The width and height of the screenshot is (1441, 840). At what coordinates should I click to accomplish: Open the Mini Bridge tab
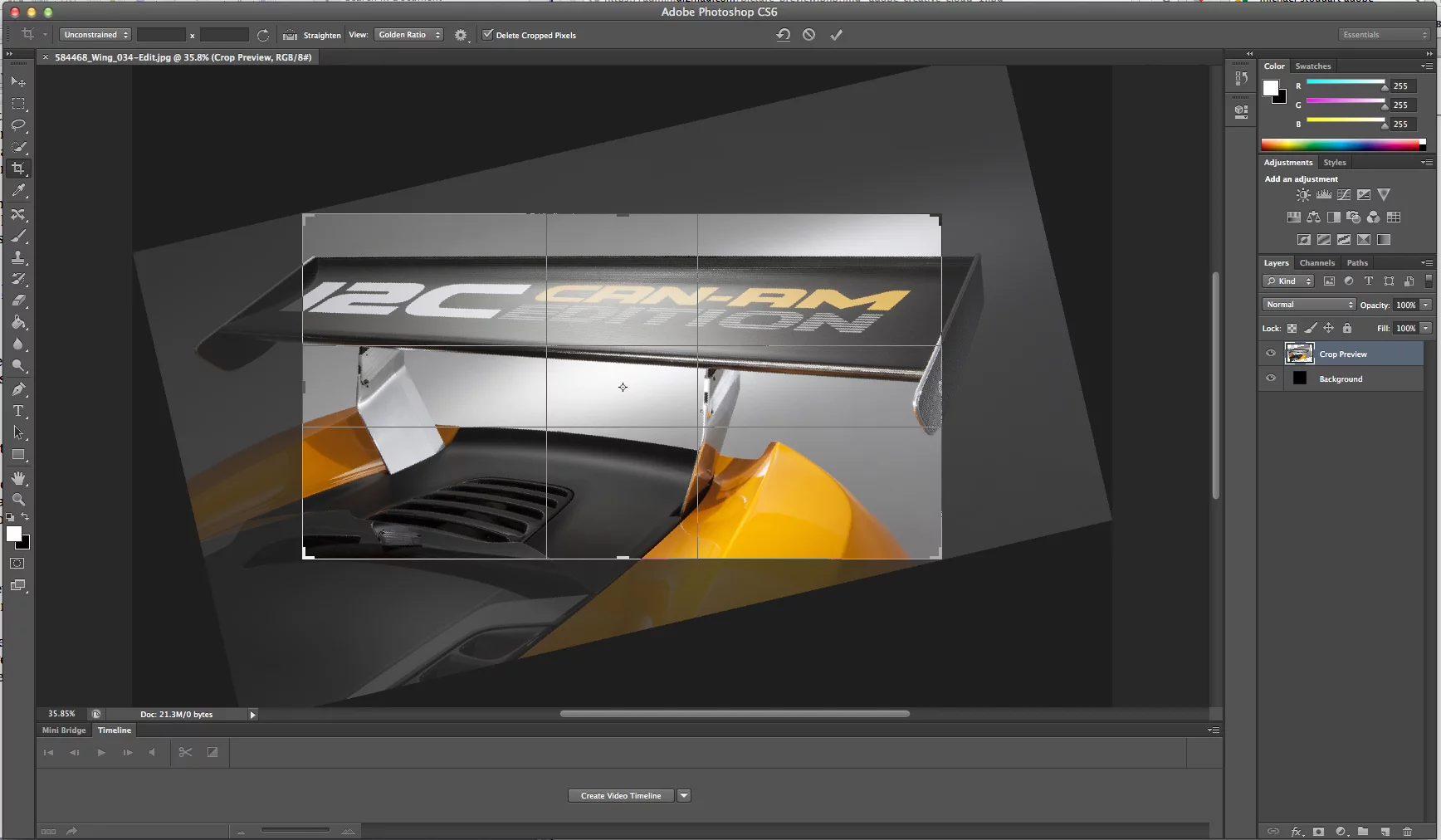click(x=63, y=730)
